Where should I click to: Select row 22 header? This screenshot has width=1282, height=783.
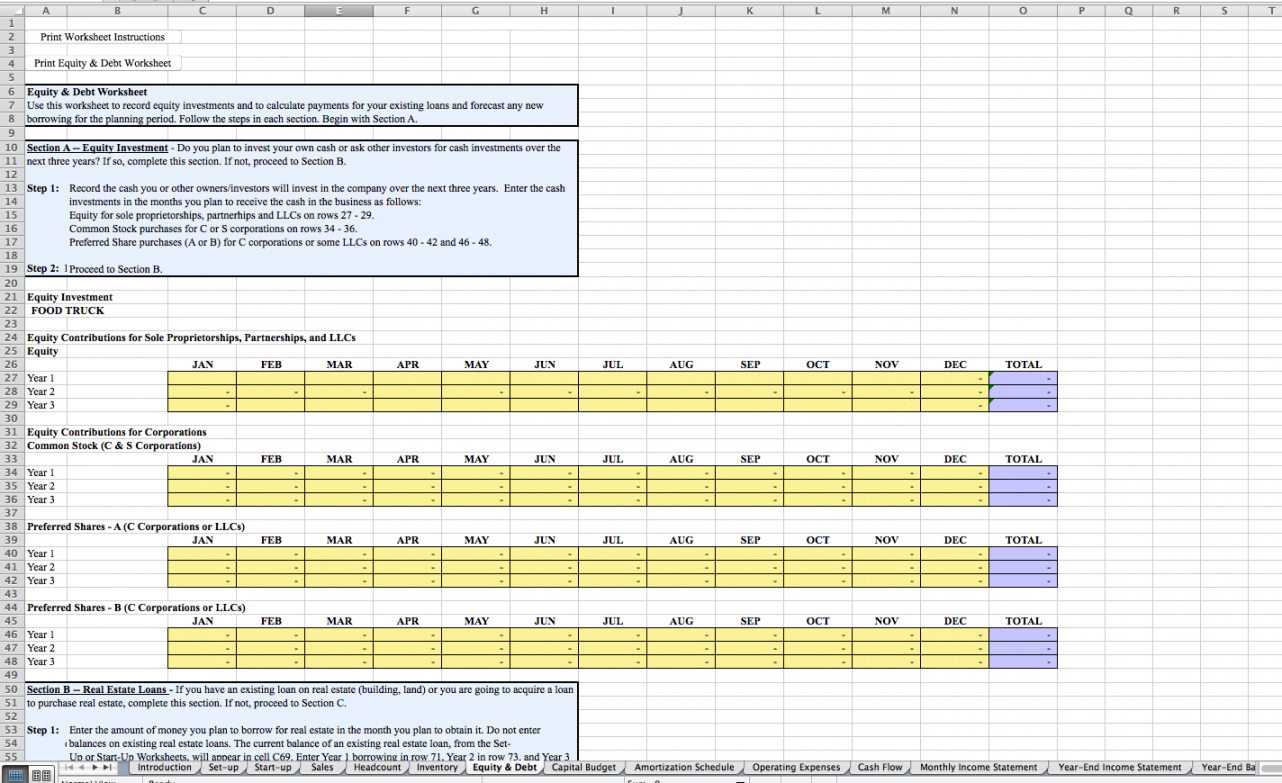point(11,310)
